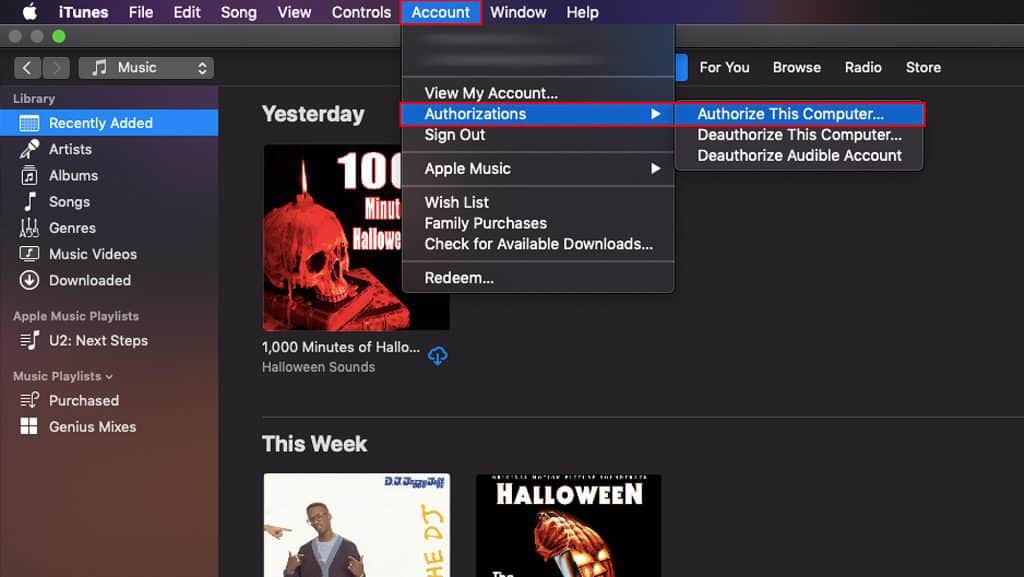Click the 1,000 Minutes of Hallo... title
Viewport: 1024px width, 577px height.
click(x=340, y=347)
